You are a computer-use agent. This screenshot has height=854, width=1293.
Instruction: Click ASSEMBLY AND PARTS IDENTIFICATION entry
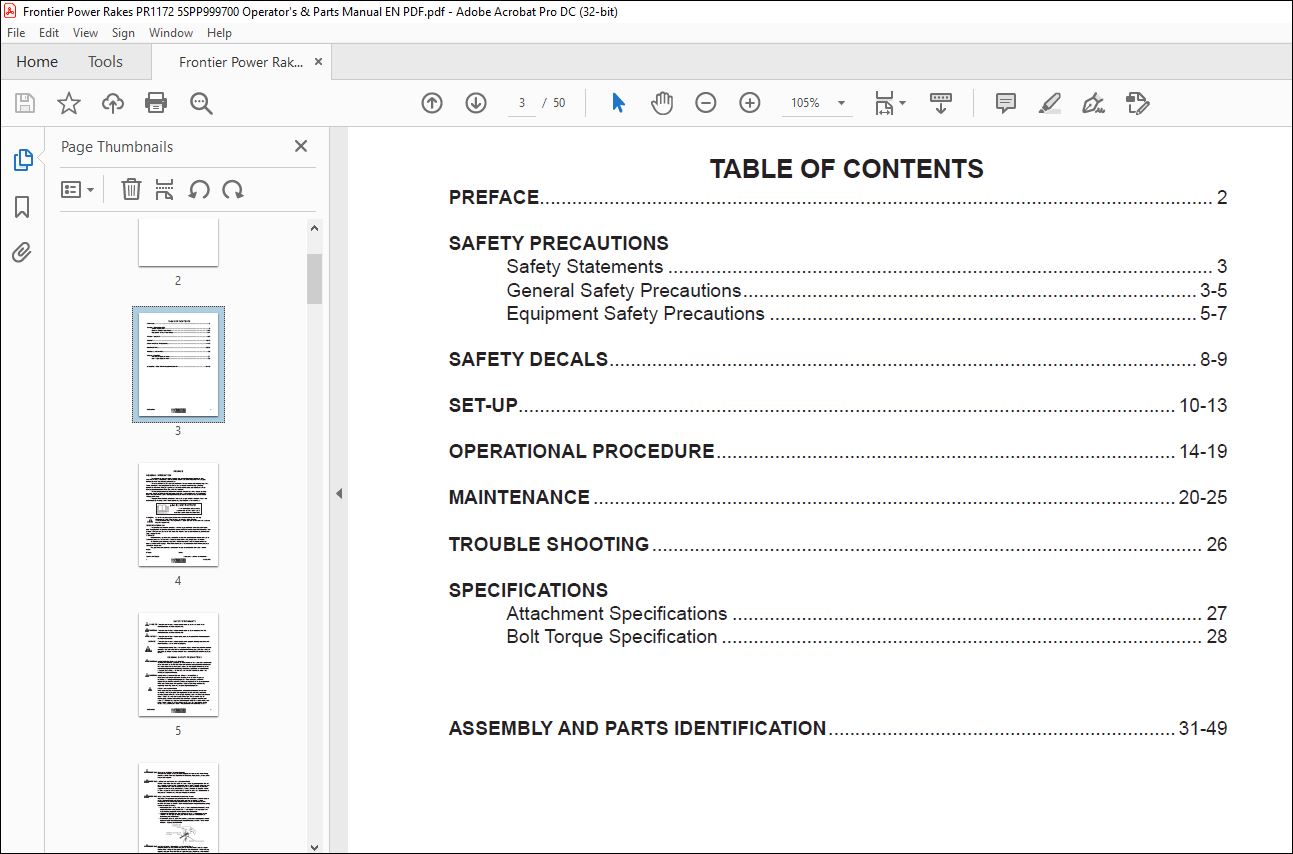click(837, 729)
